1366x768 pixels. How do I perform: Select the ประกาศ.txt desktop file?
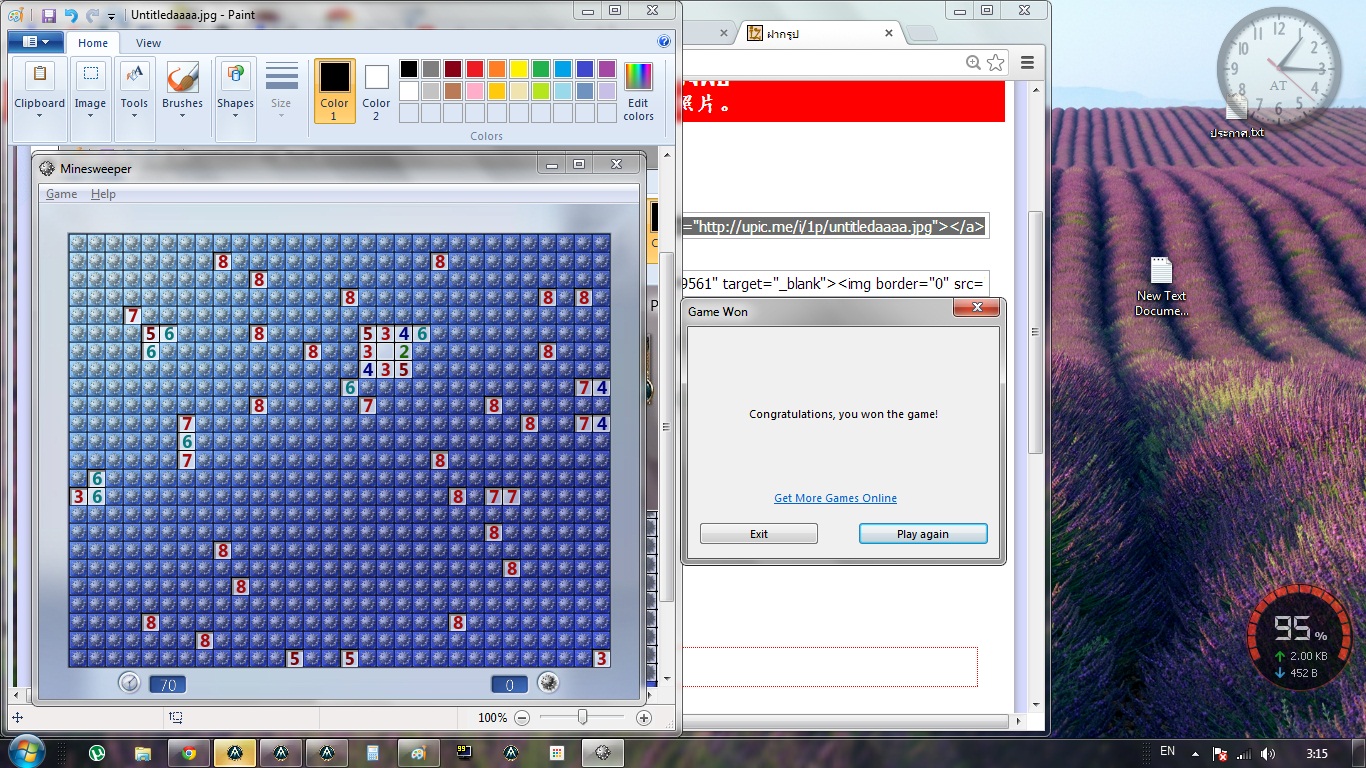click(x=1237, y=117)
